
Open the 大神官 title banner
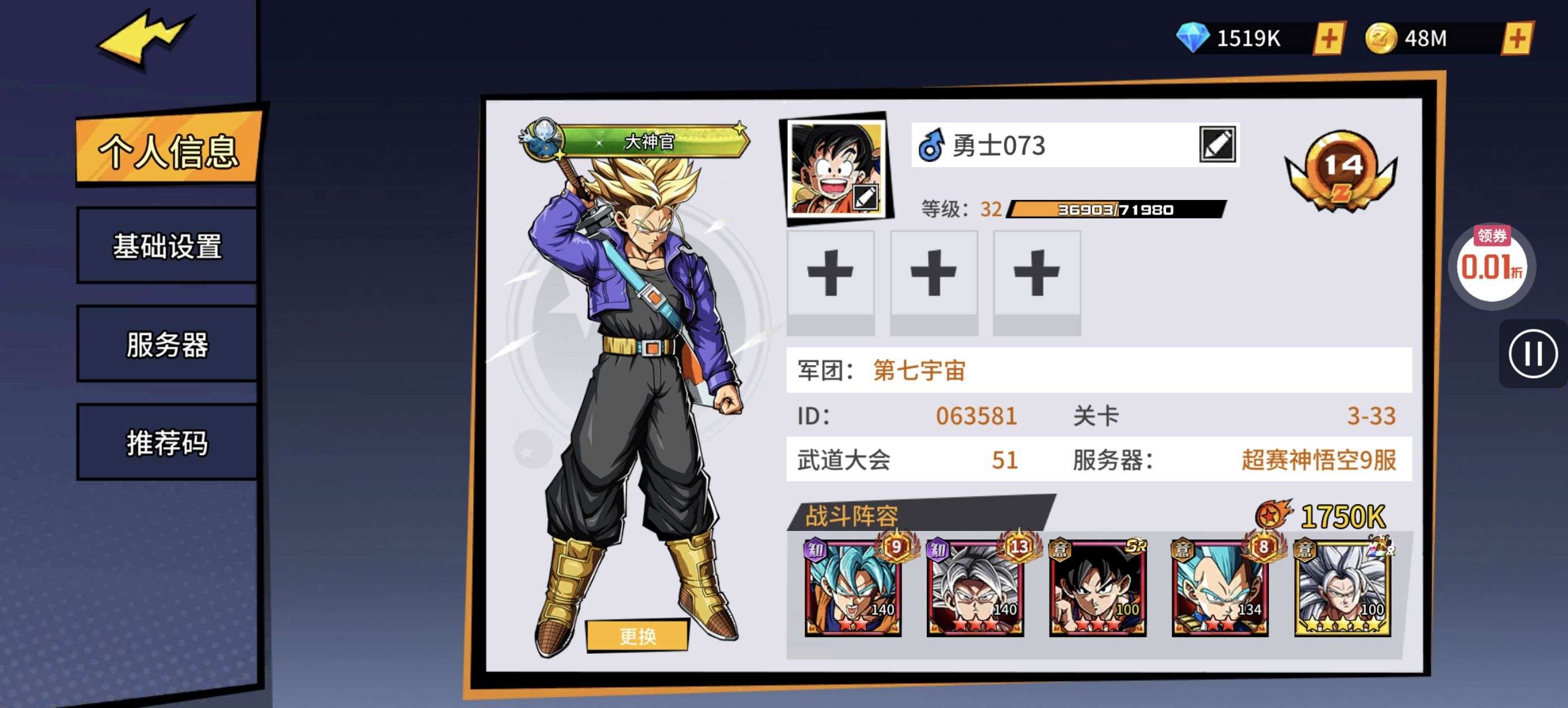pos(635,141)
